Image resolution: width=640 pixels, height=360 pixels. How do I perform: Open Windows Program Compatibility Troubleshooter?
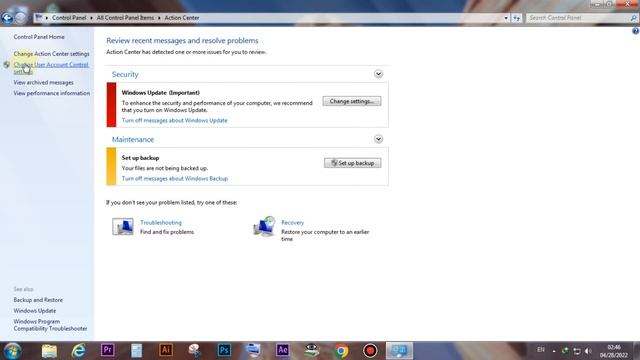coord(50,325)
